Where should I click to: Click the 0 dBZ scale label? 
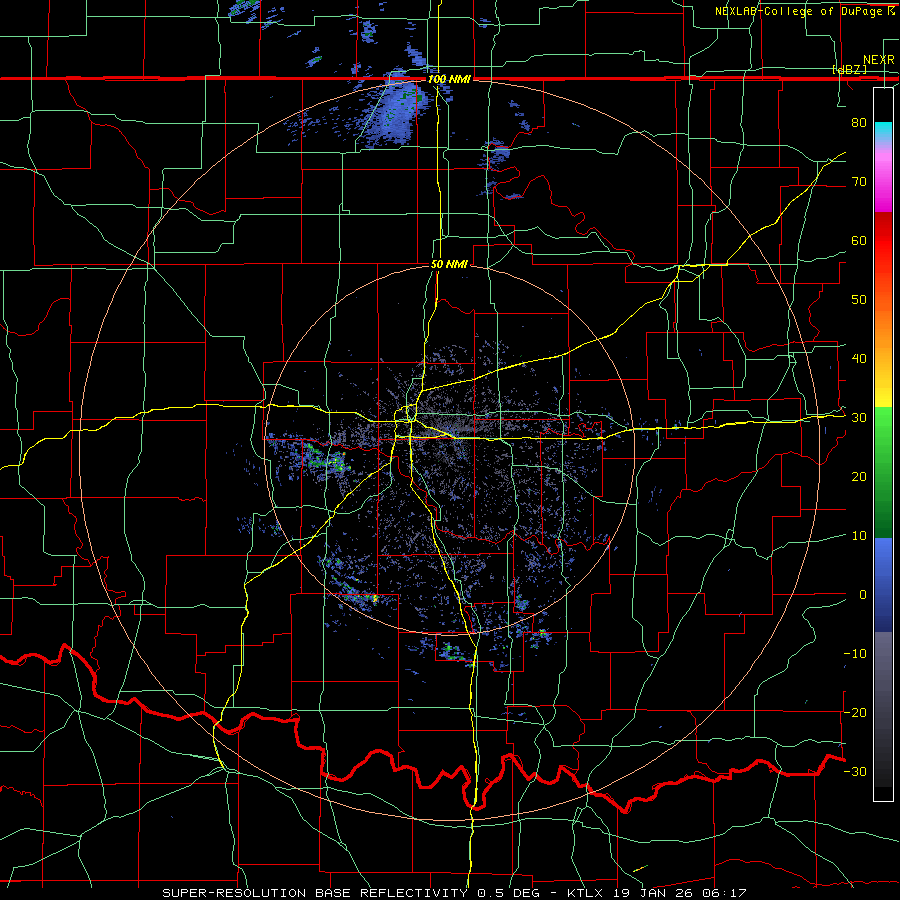click(863, 595)
